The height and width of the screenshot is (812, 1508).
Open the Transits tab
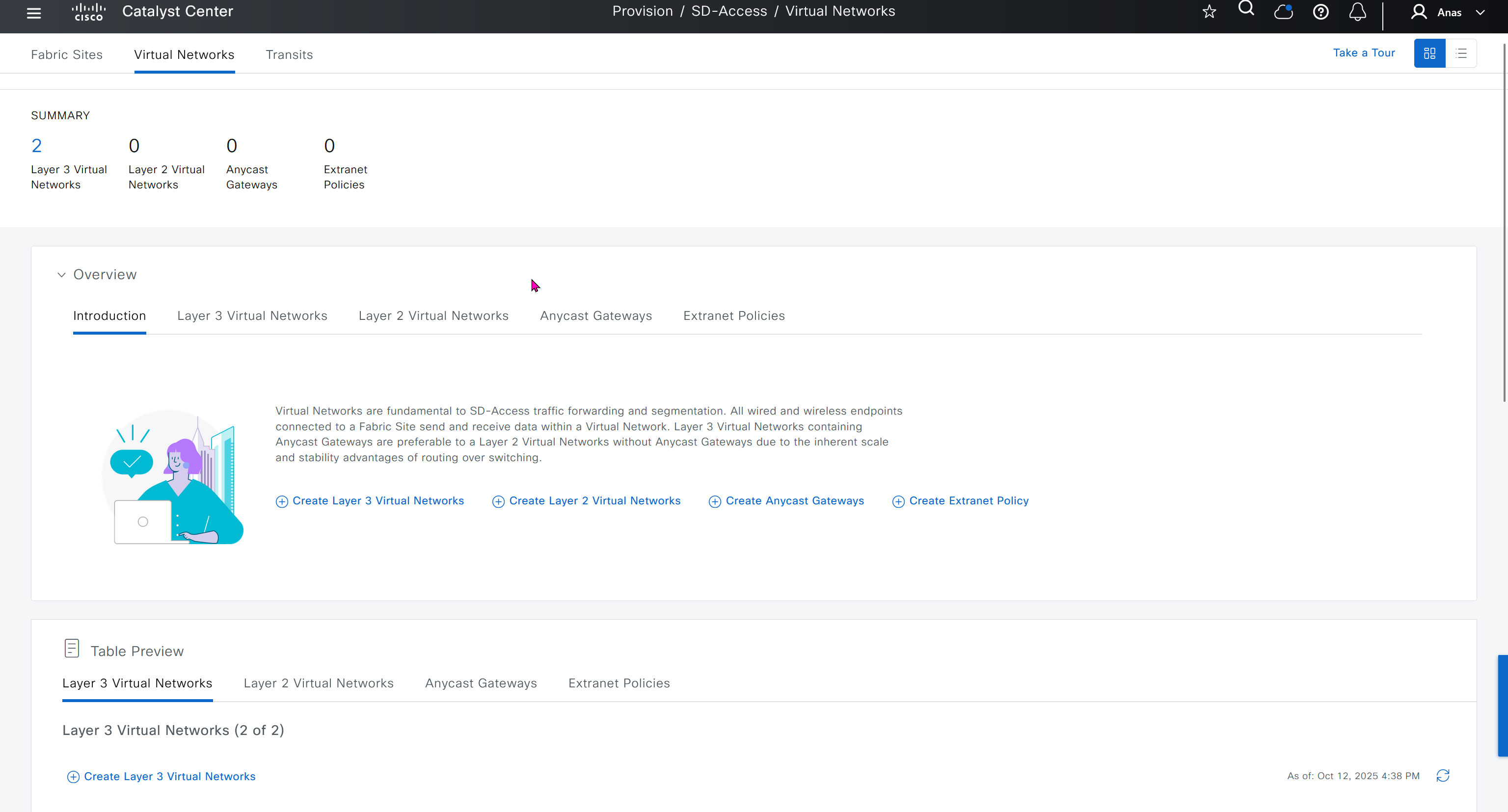(x=289, y=54)
